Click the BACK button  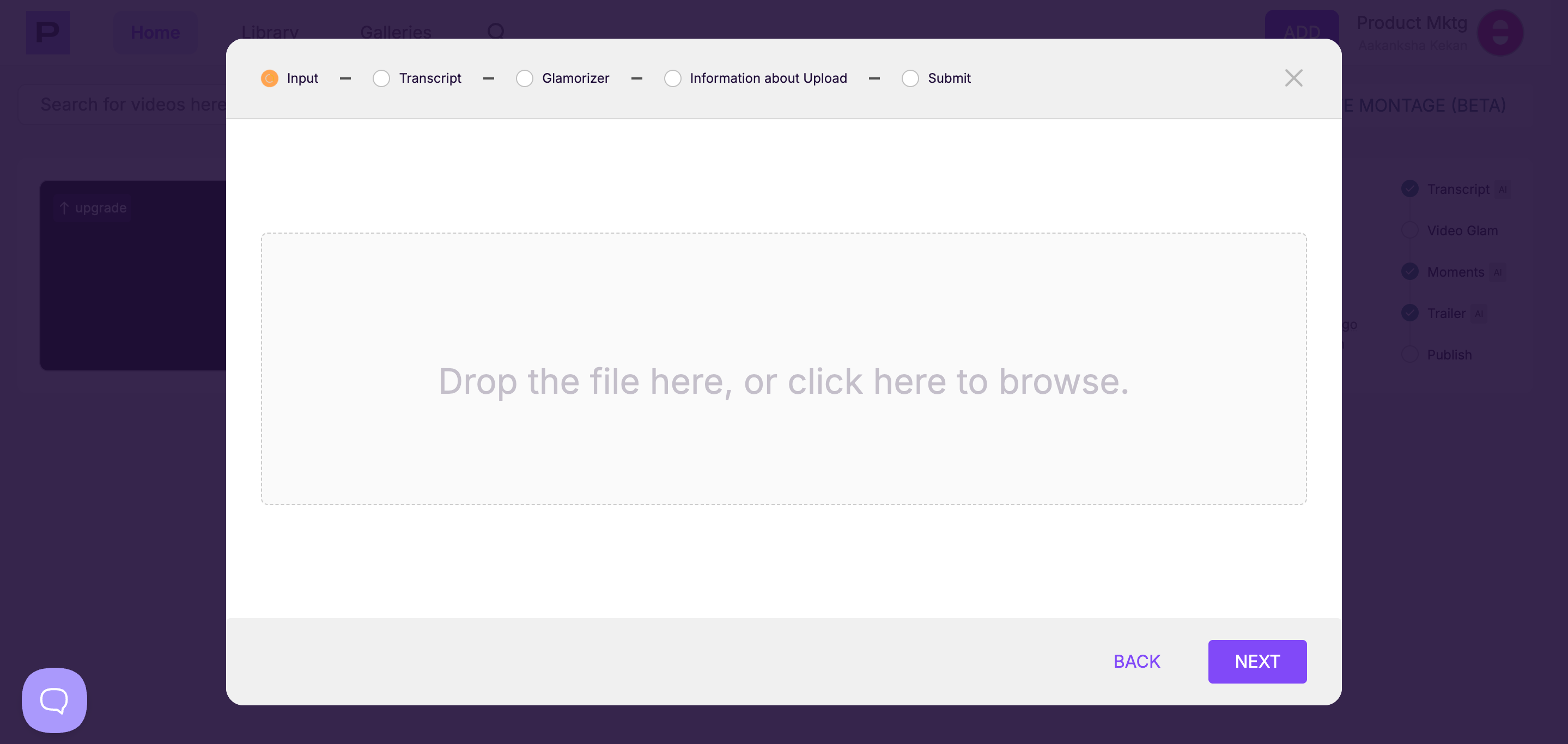(1137, 661)
